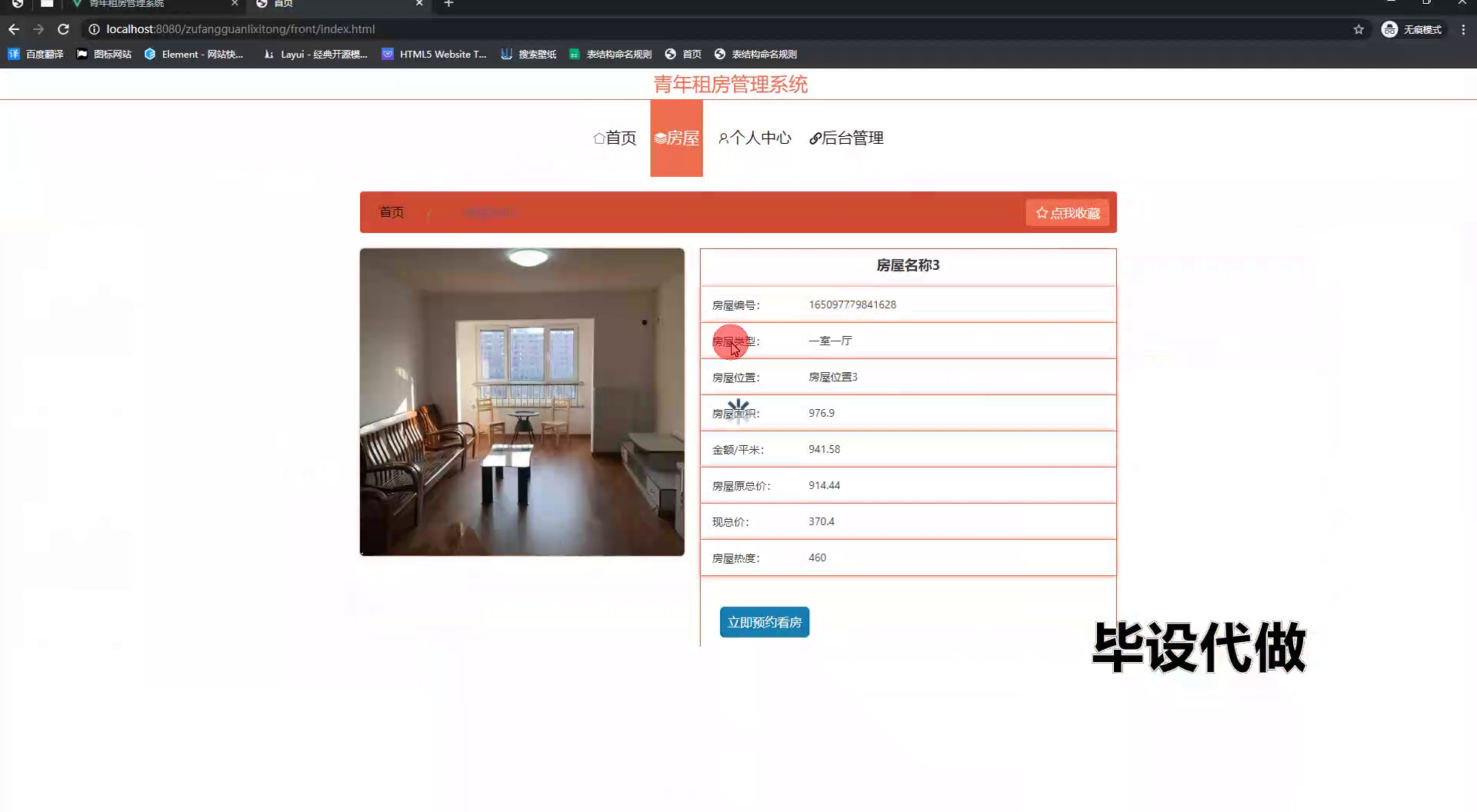Click the 房屋名称3 heading
This screenshot has height=812, width=1477.
908,265
